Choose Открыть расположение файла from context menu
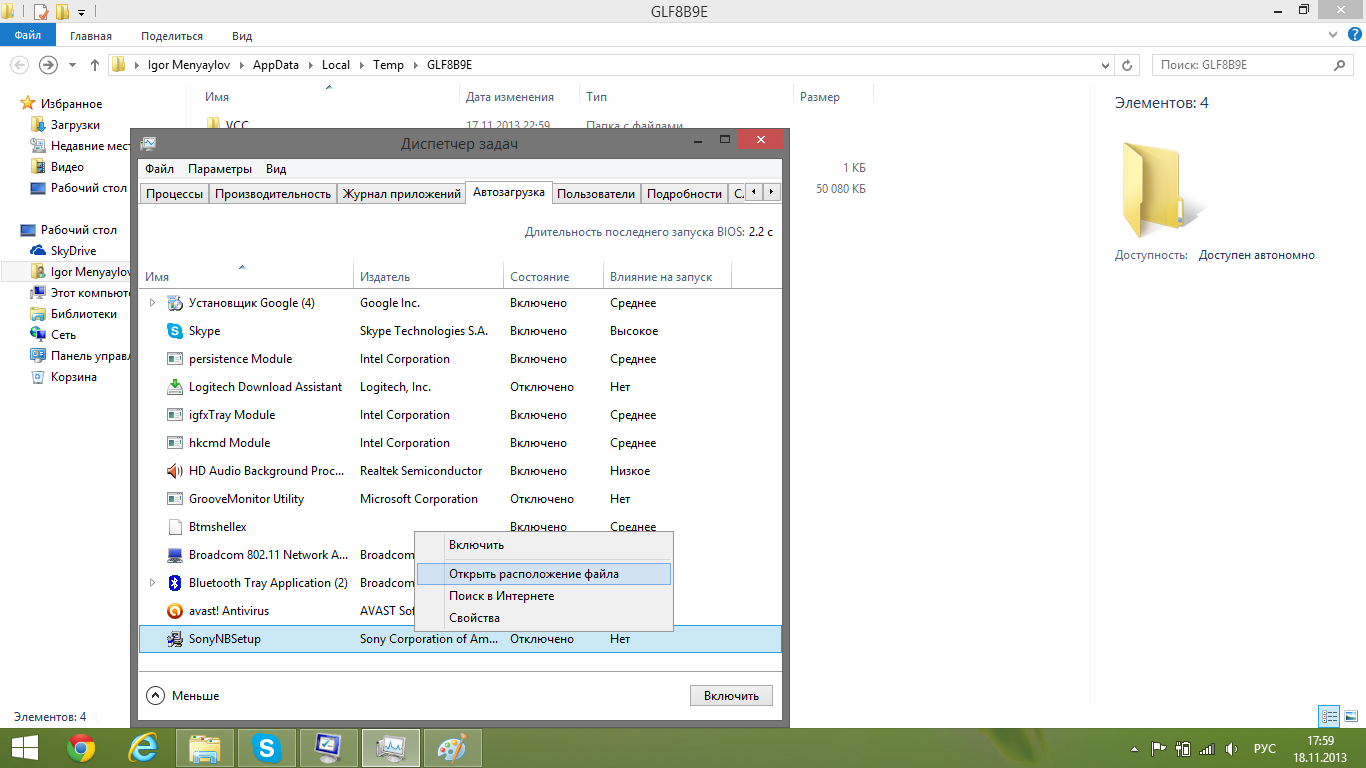Image resolution: width=1366 pixels, height=768 pixels. [x=533, y=574]
